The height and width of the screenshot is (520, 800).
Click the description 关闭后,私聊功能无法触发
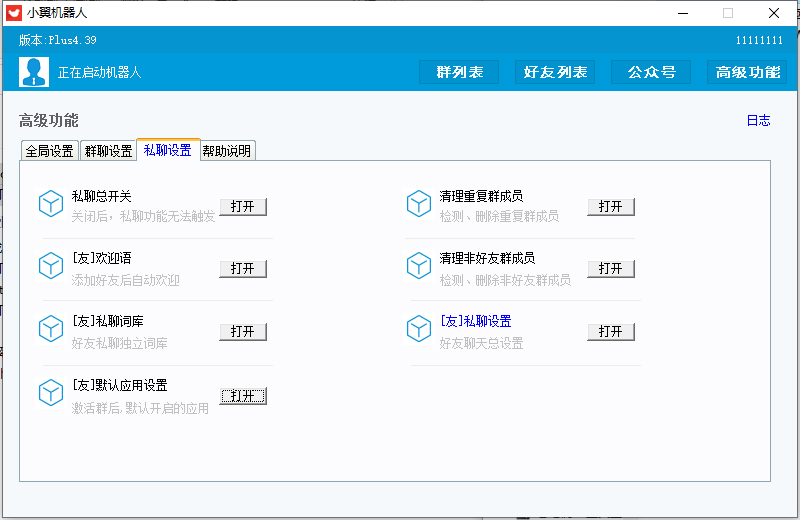point(143,216)
